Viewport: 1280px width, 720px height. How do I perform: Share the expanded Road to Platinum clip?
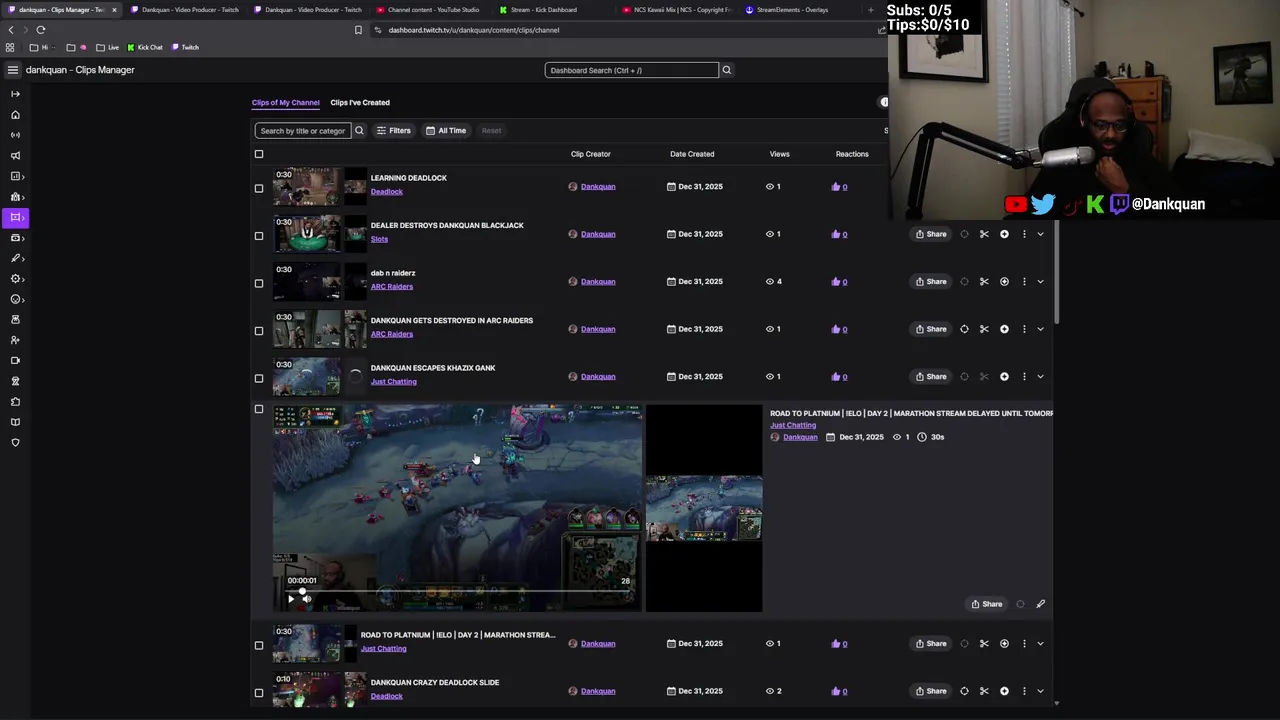[x=986, y=604]
